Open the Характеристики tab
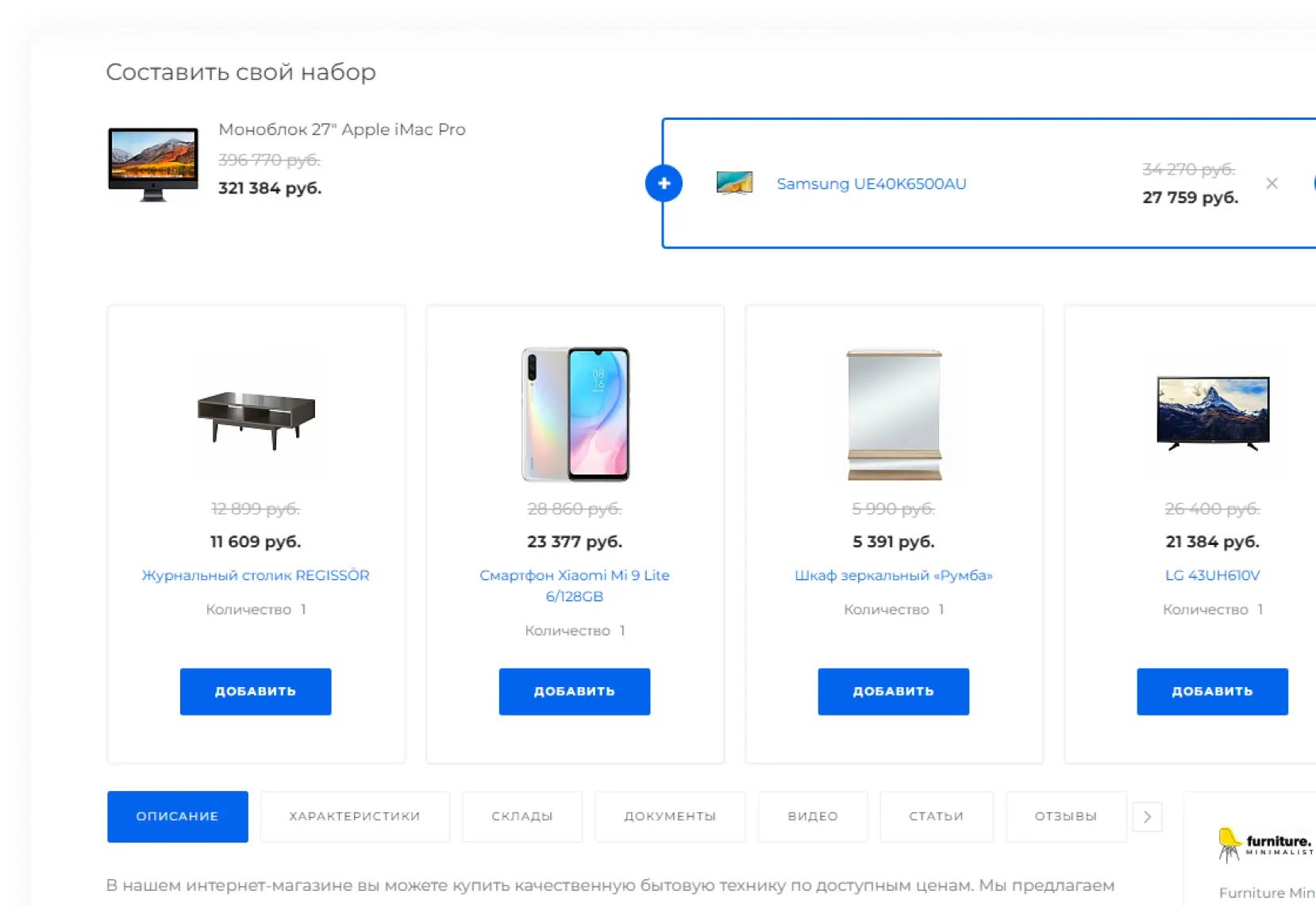 [355, 816]
